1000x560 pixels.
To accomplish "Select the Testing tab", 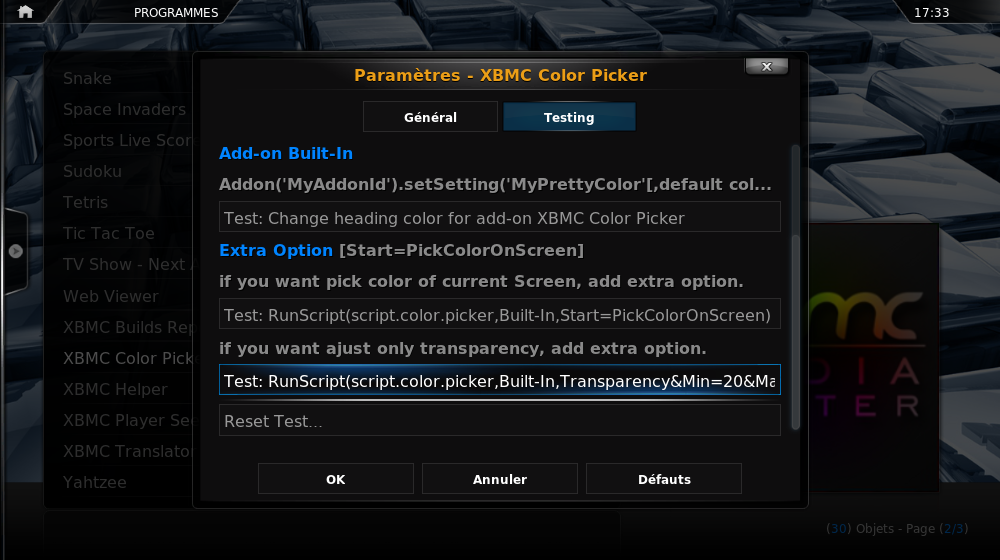I will click(569, 117).
